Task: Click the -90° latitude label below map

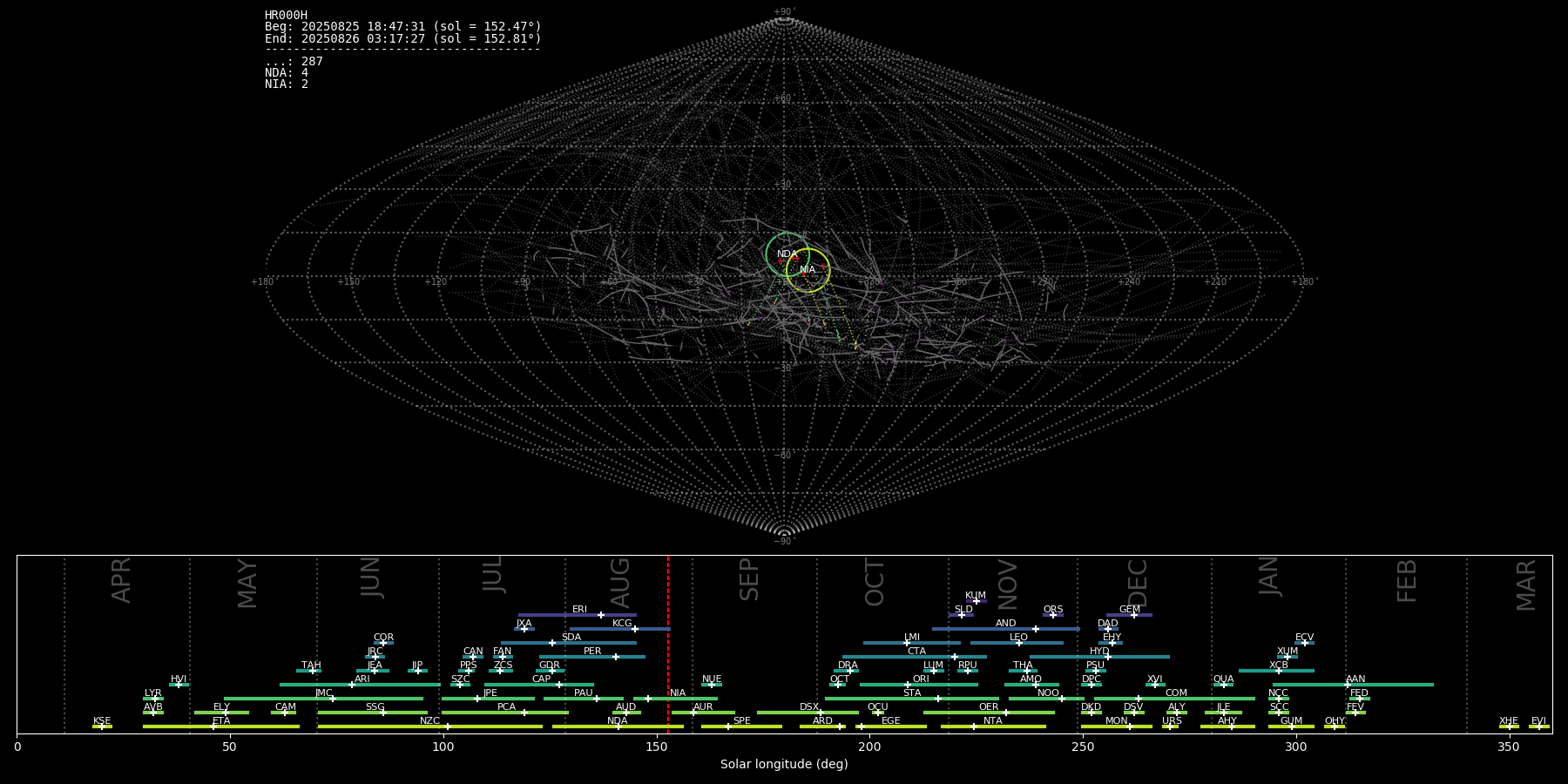Action: coord(784,542)
